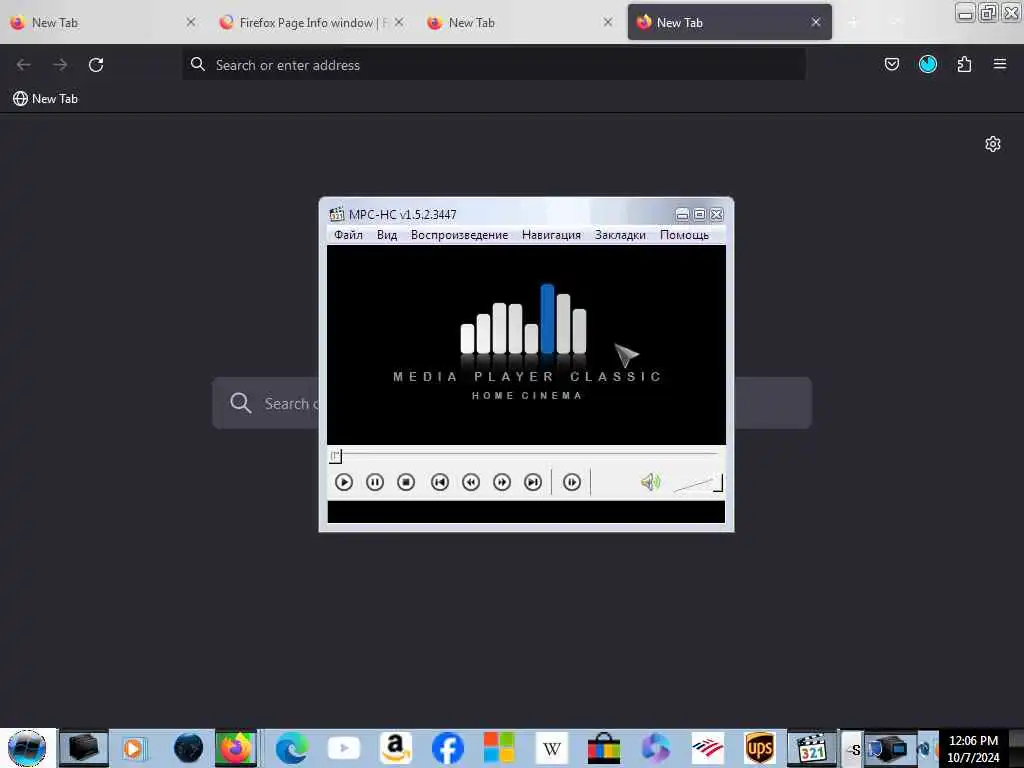
Task: Stop playback in MPC-HC
Action: [x=406, y=482]
